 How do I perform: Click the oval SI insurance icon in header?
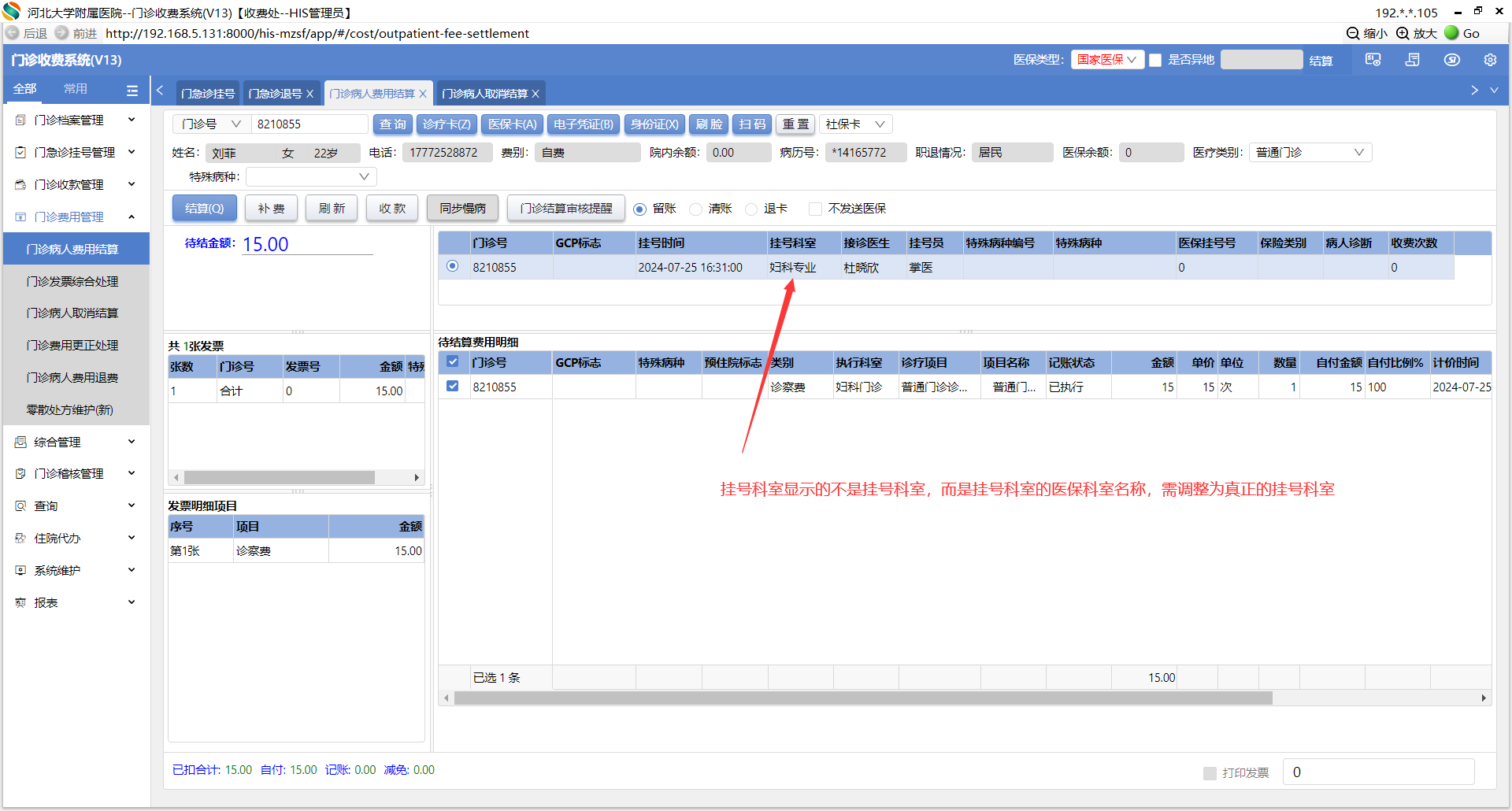(x=1452, y=60)
